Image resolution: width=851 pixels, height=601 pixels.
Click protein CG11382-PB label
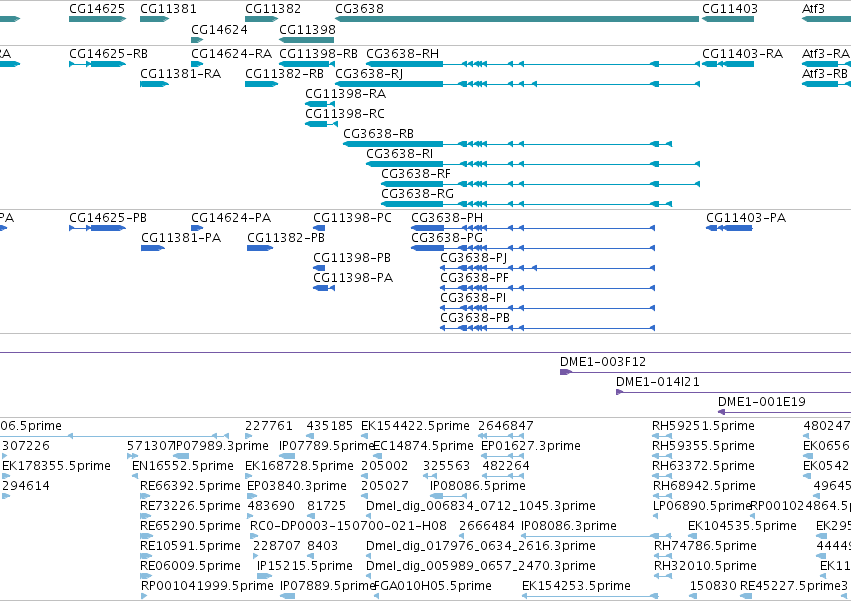coord(286,238)
